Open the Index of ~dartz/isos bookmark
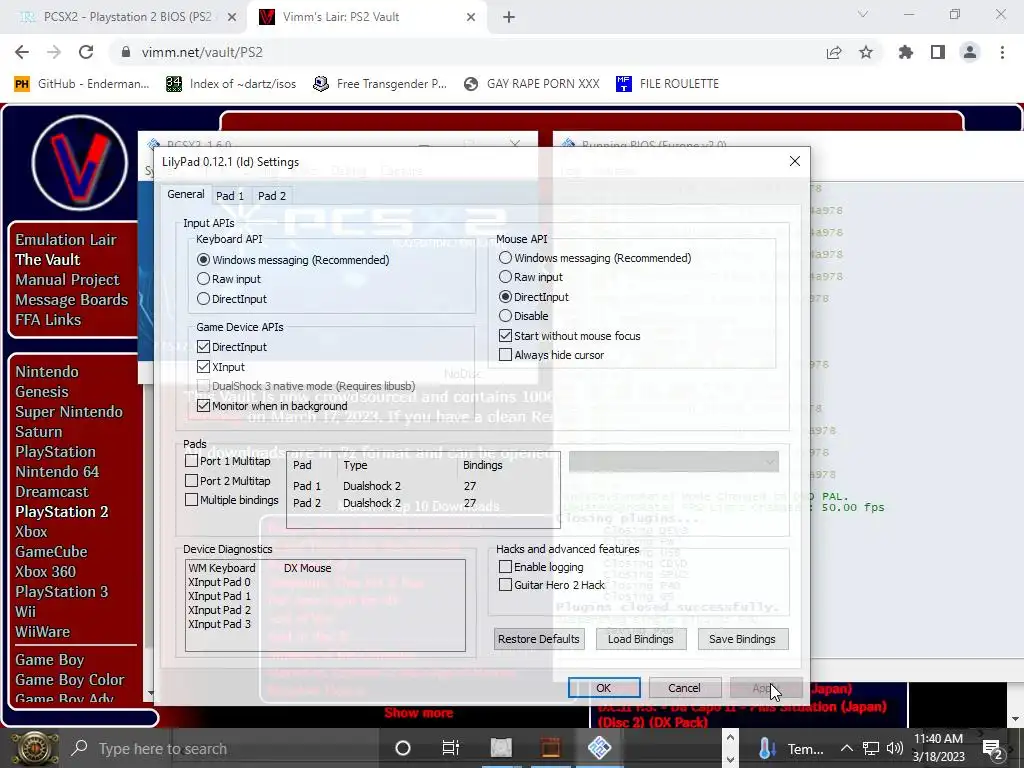Image resolution: width=1024 pixels, height=768 pixels. pos(231,84)
